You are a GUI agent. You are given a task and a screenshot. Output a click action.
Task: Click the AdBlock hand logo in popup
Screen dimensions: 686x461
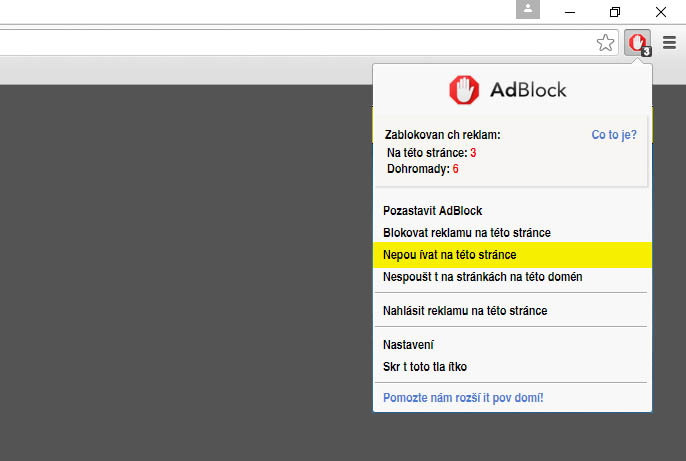click(464, 90)
